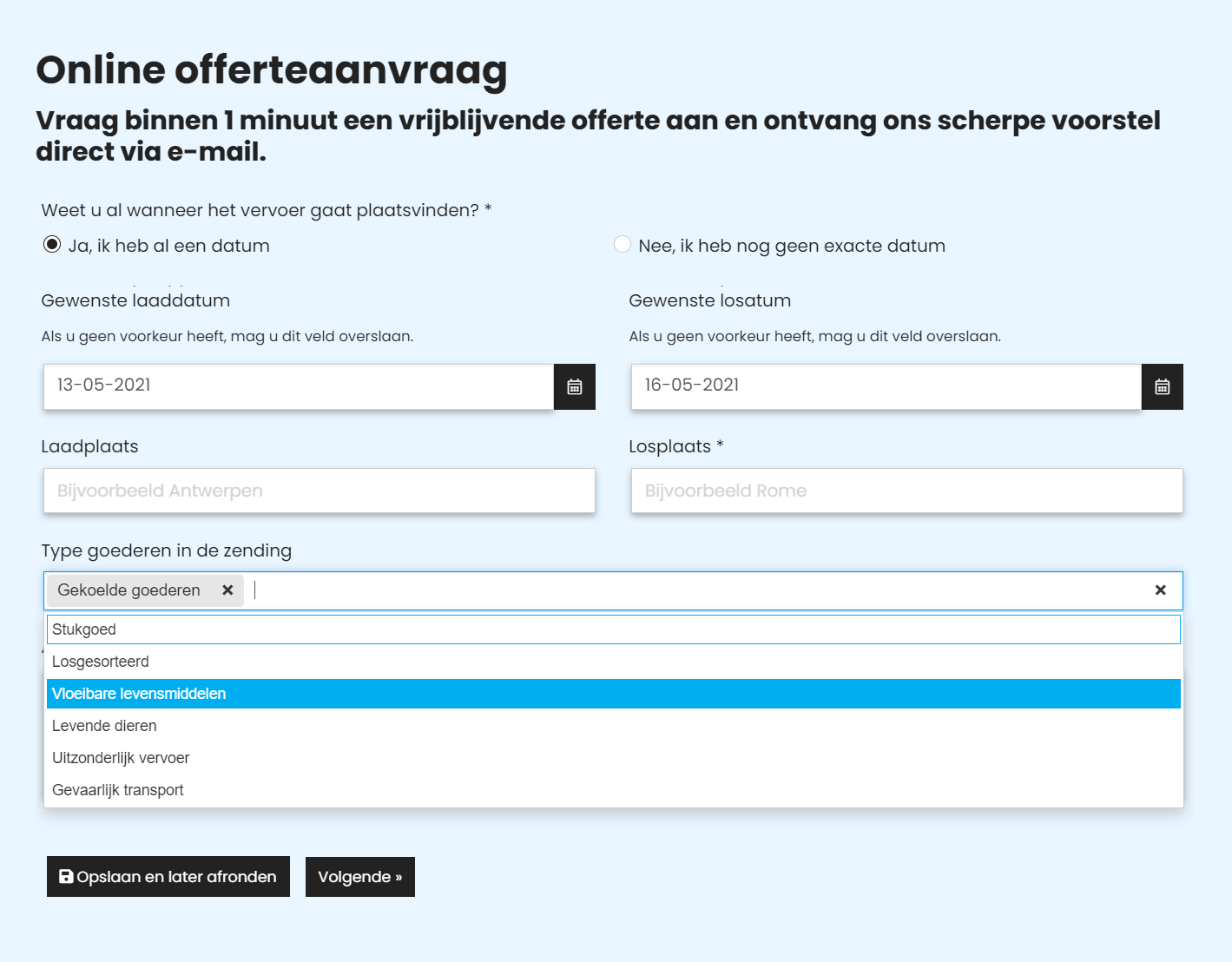Click the Losplaats input field
Viewport: 1232px width, 962px height.
[x=906, y=491]
